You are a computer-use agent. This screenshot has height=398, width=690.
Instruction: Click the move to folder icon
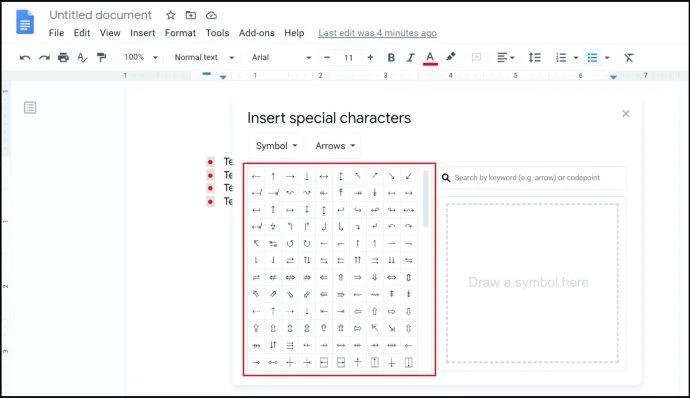coord(191,15)
